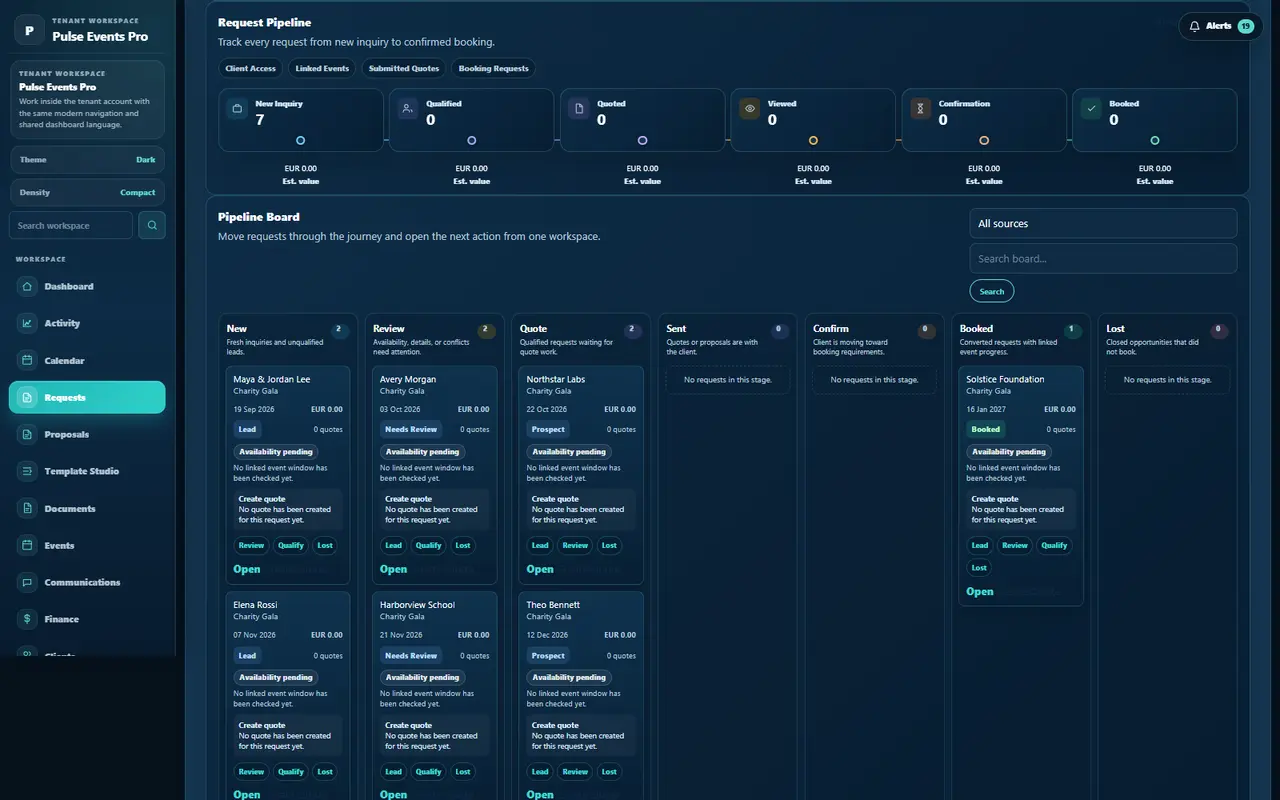
Task: Select the Linked Events tab
Action: [x=322, y=68]
